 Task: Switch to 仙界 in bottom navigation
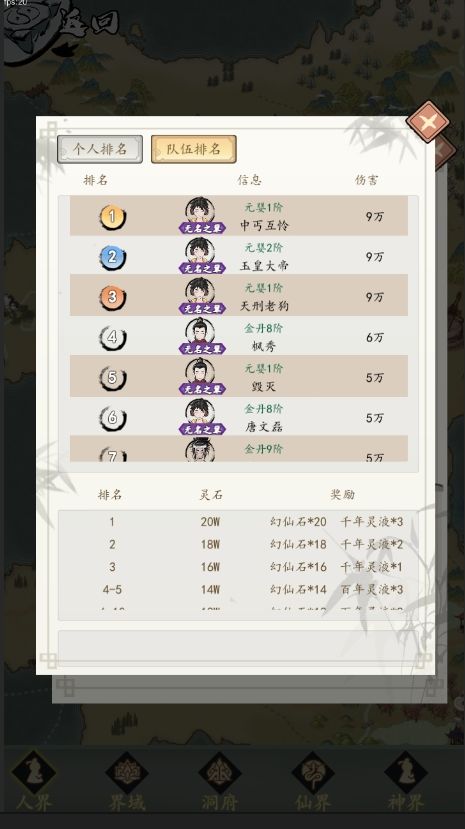pyautogui.click(x=313, y=780)
